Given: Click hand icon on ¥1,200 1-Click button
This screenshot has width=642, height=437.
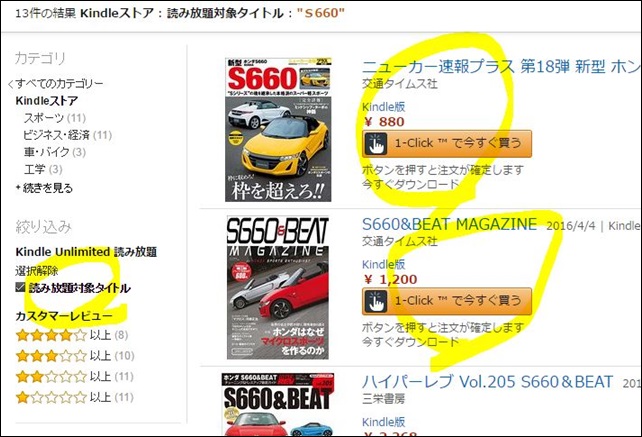Looking at the screenshot, I should tap(375, 301).
